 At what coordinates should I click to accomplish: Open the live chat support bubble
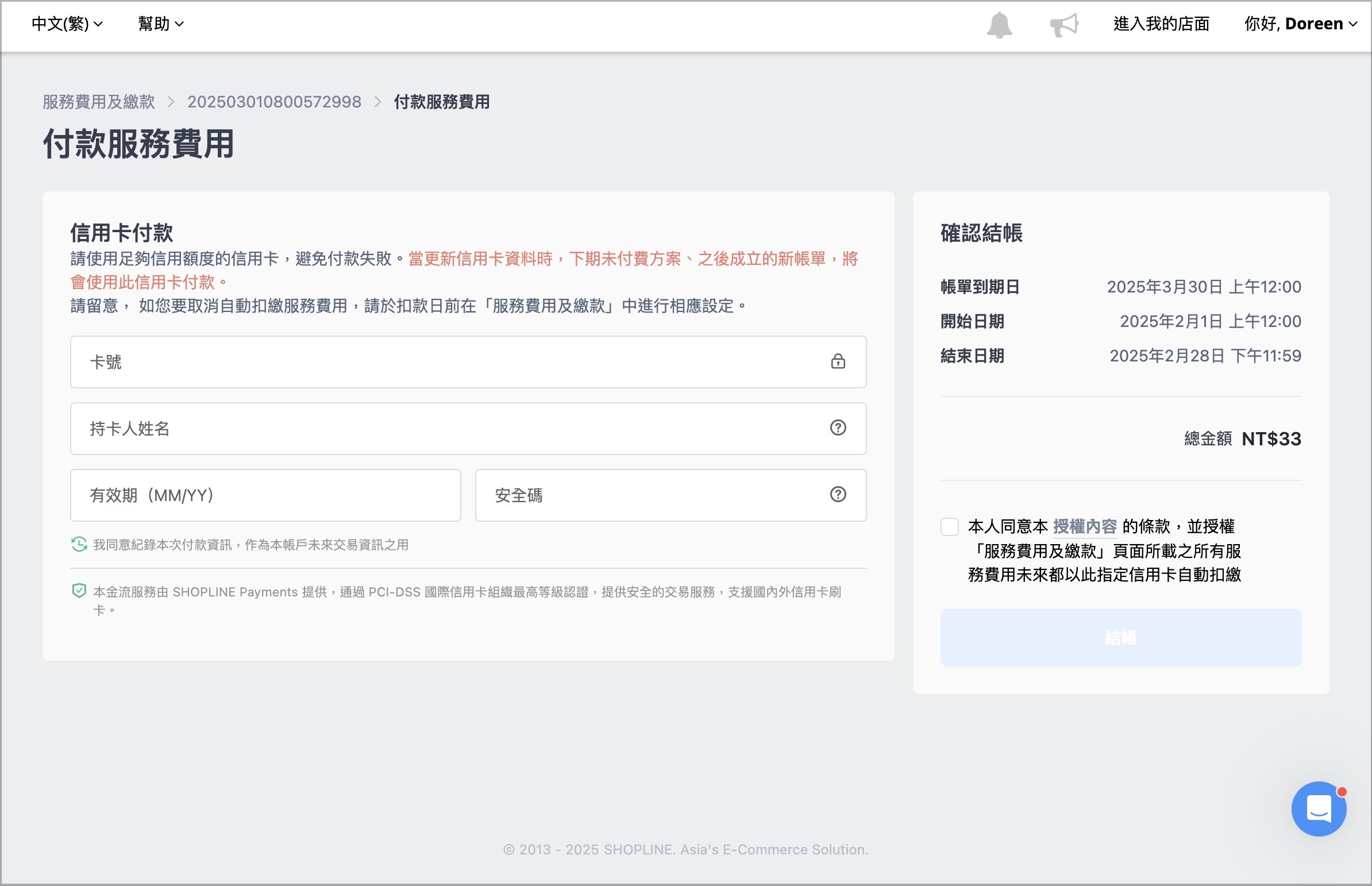(x=1319, y=808)
